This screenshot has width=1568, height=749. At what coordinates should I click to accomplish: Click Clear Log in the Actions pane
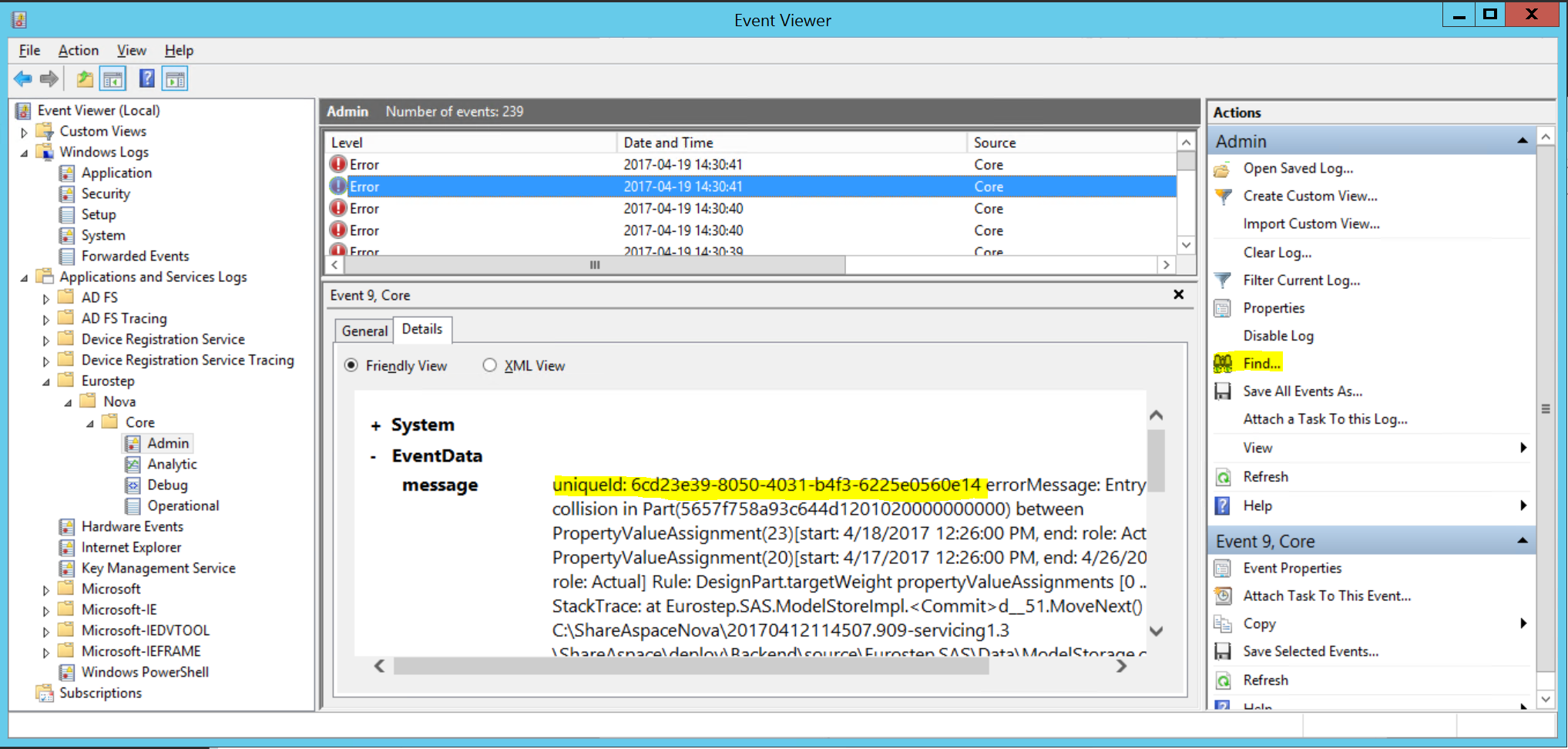(1276, 252)
